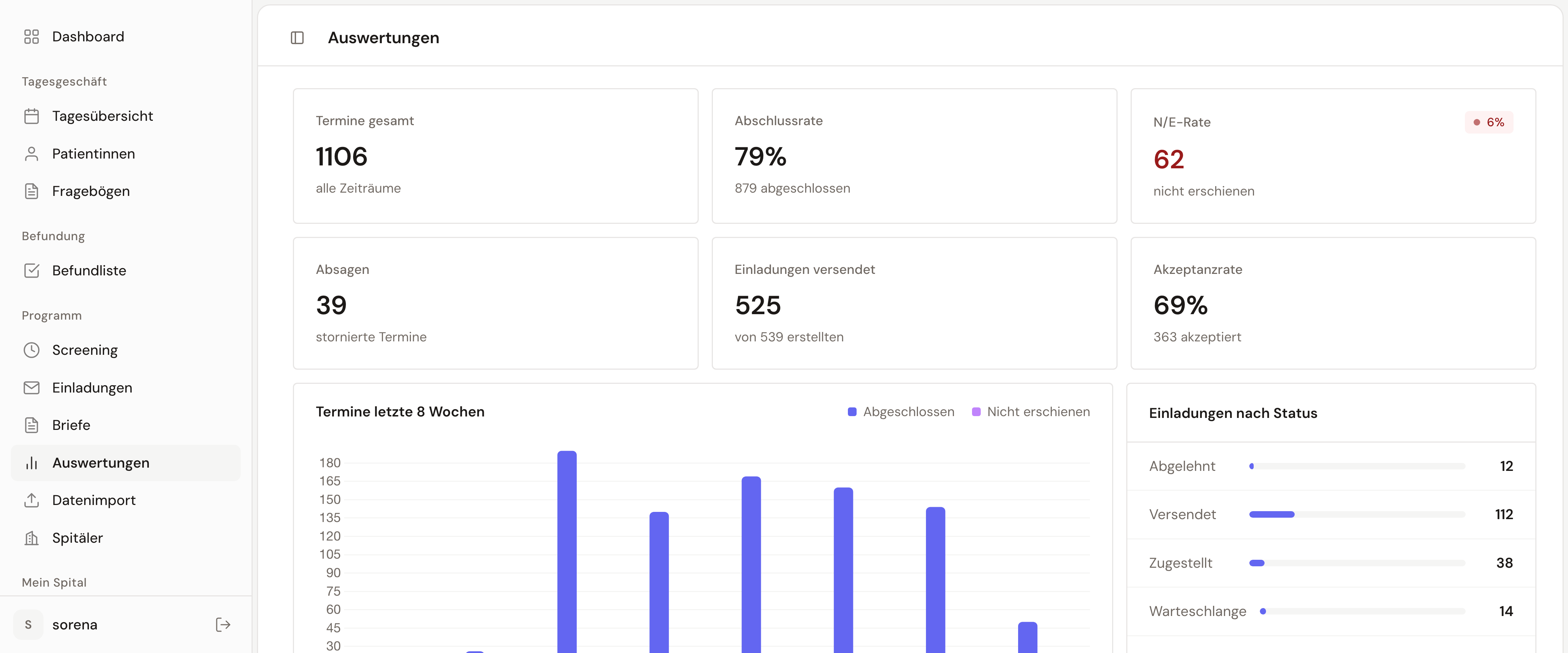The width and height of the screenshot is (1568, 653).
Task: Click the Zugestellt progress bar
Action: [x=1357, y=563]
